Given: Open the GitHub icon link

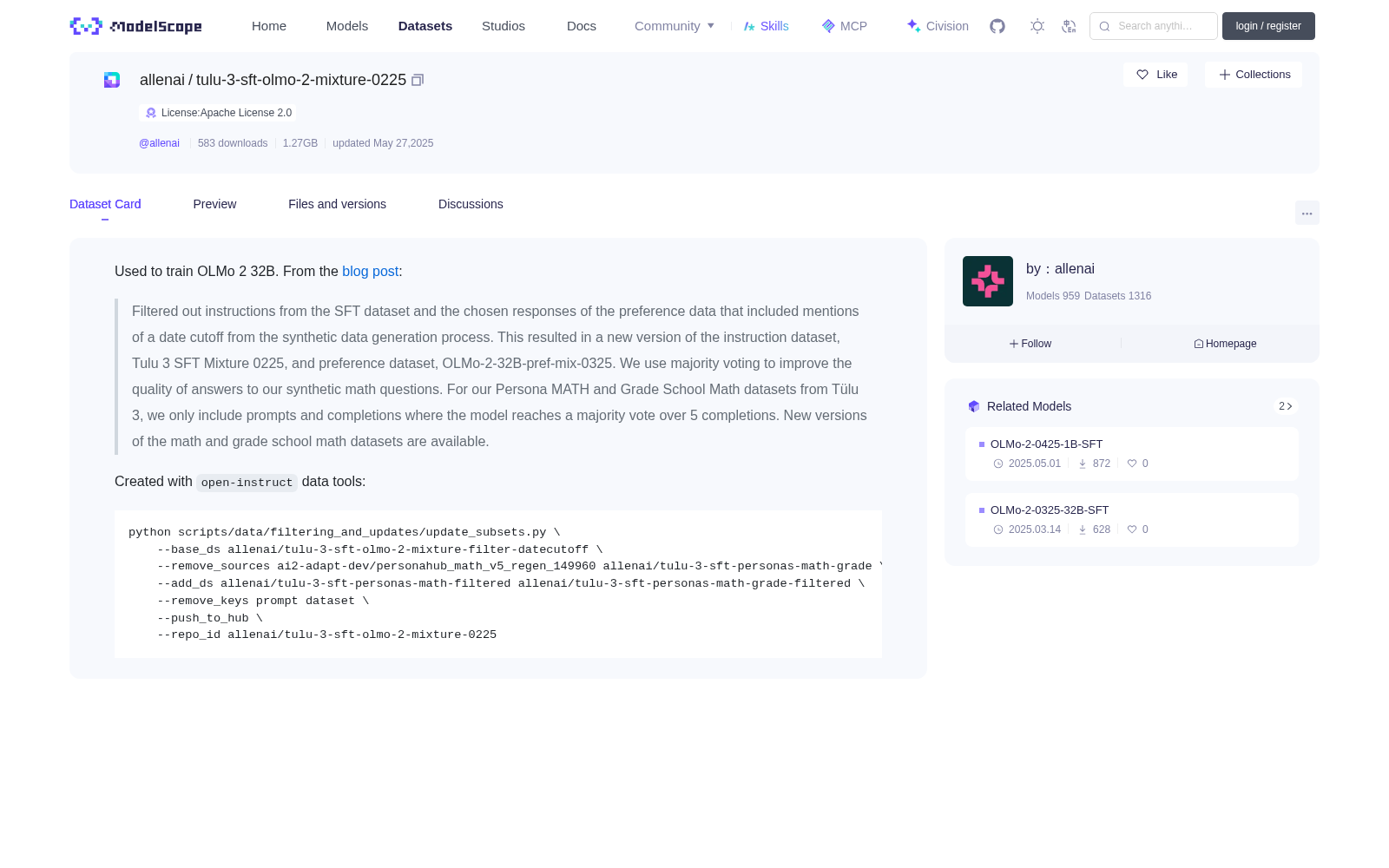Looking at the screenshot, I should pos(997,26).
